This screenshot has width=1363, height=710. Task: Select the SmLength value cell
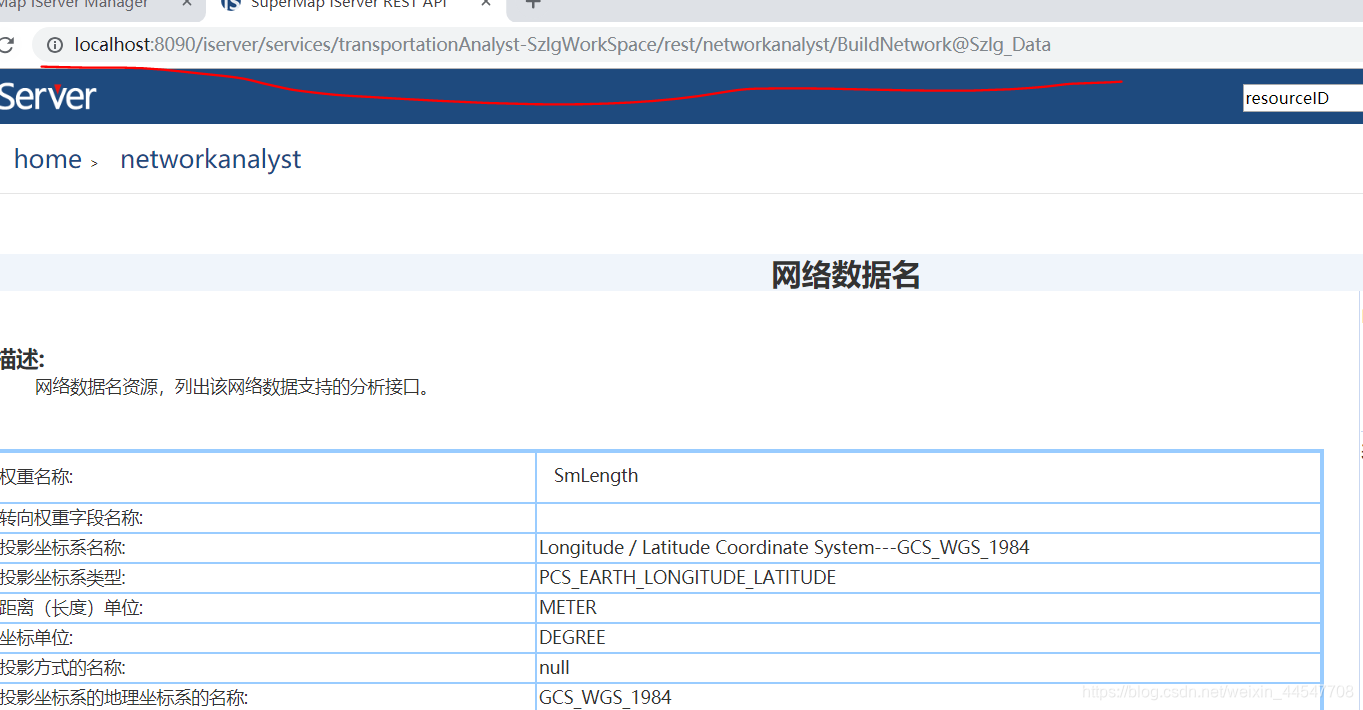pos(929,477)
